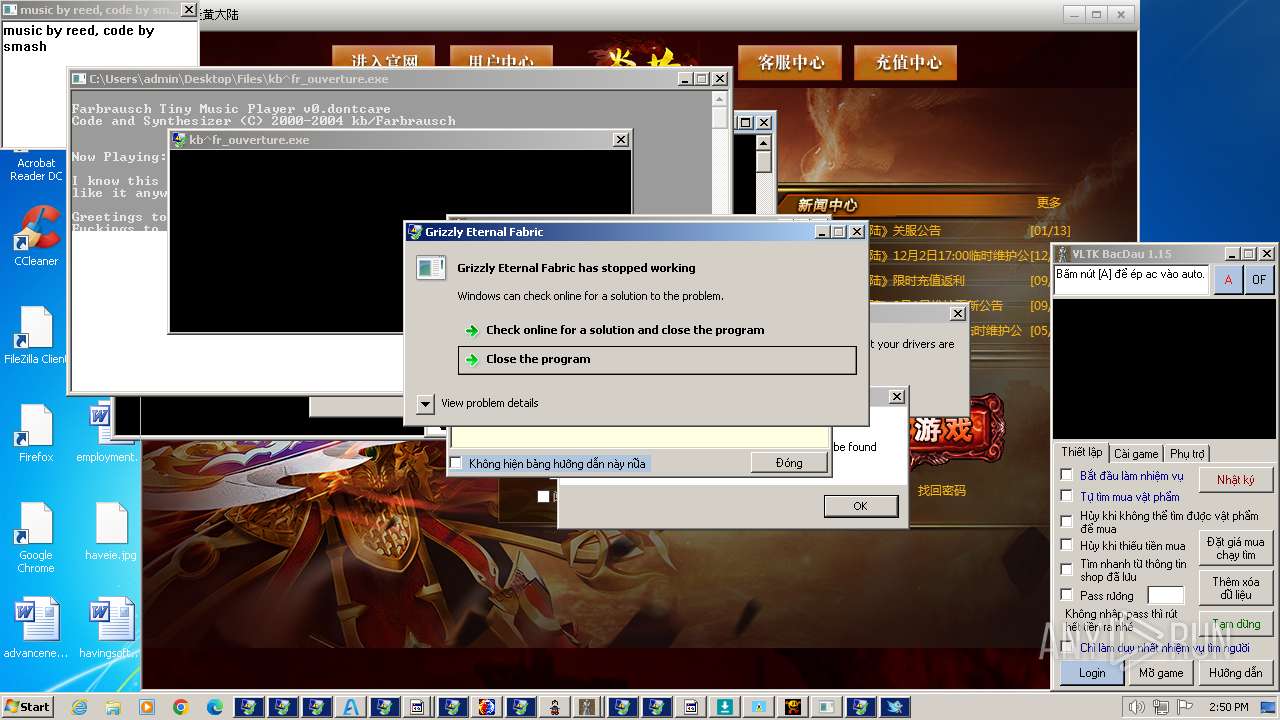Toggle 'Chỉ làm duy nhất nhiệm vụ' checkbox

click(1066, 647)
